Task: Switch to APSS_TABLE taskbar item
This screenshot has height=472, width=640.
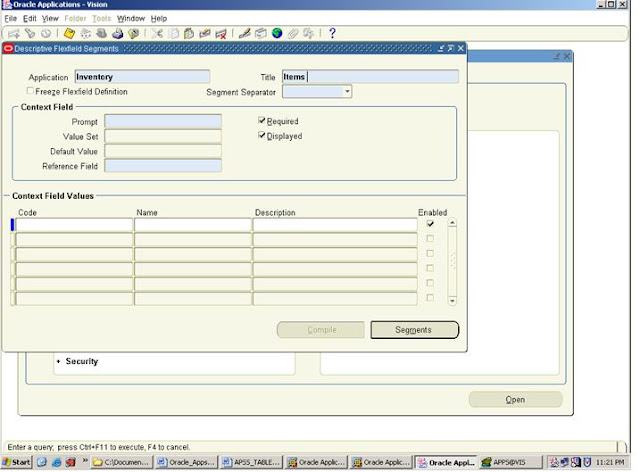Action: [252, 462]
